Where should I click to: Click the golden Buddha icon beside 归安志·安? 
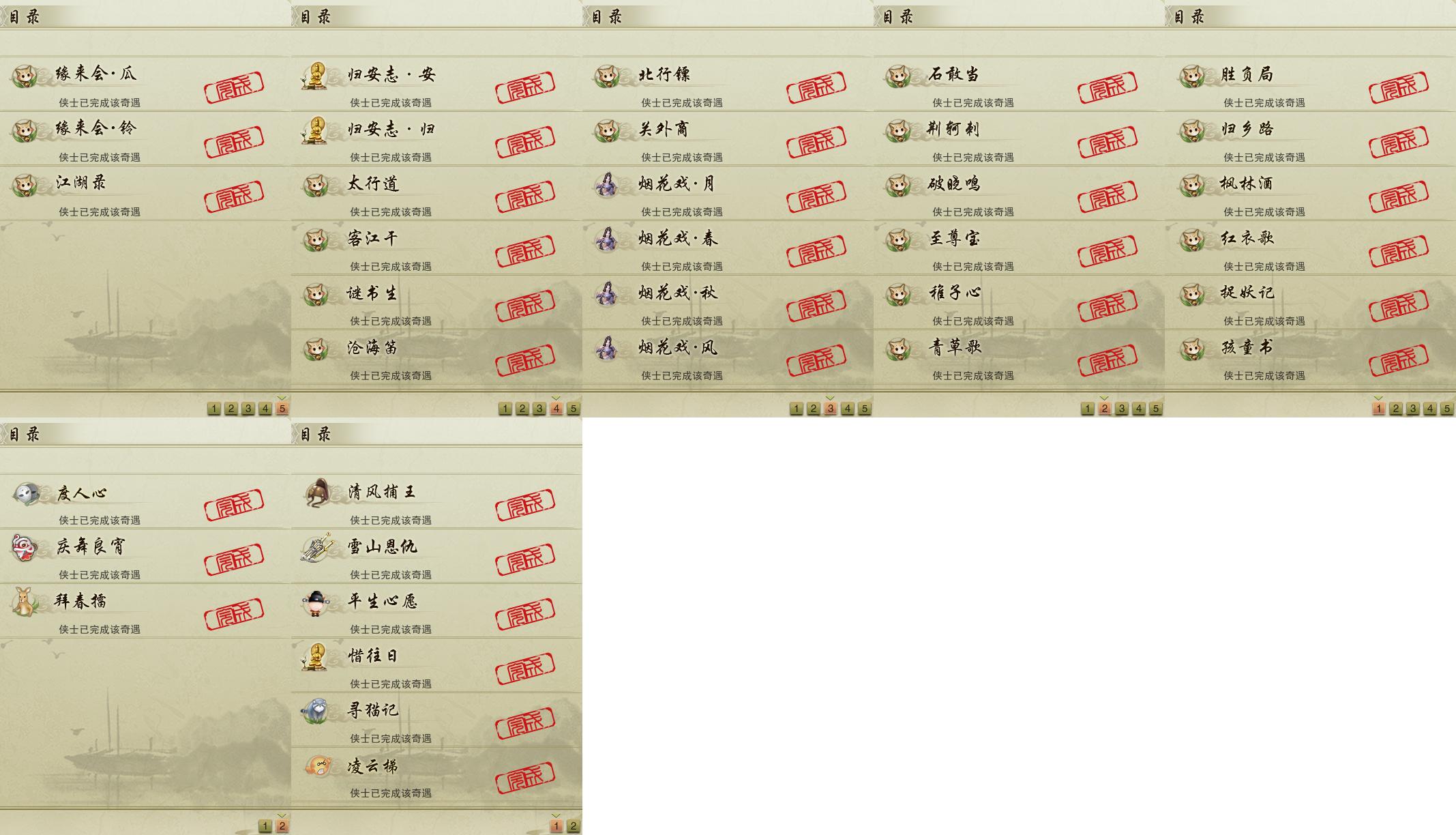[x=314, y=76]
